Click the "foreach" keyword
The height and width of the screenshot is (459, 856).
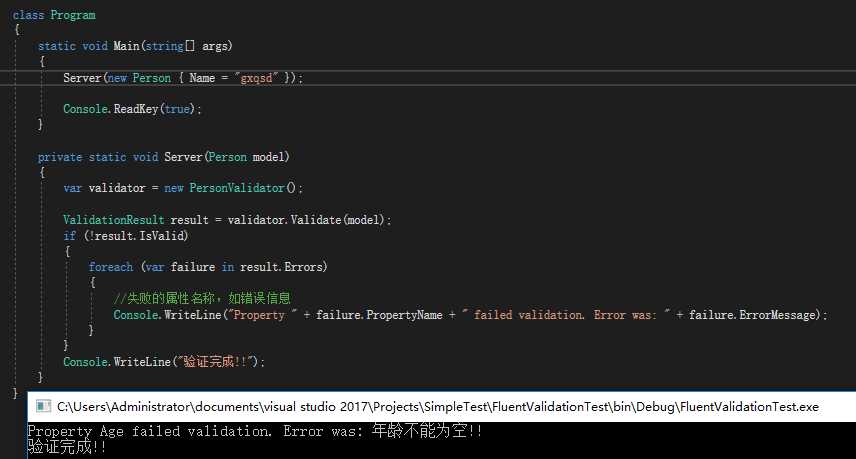(111, 267)
